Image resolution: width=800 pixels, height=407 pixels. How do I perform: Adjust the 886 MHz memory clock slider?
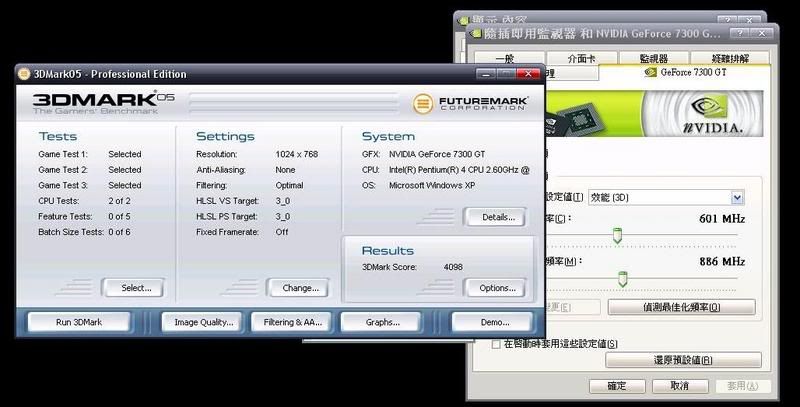[622, 278]
